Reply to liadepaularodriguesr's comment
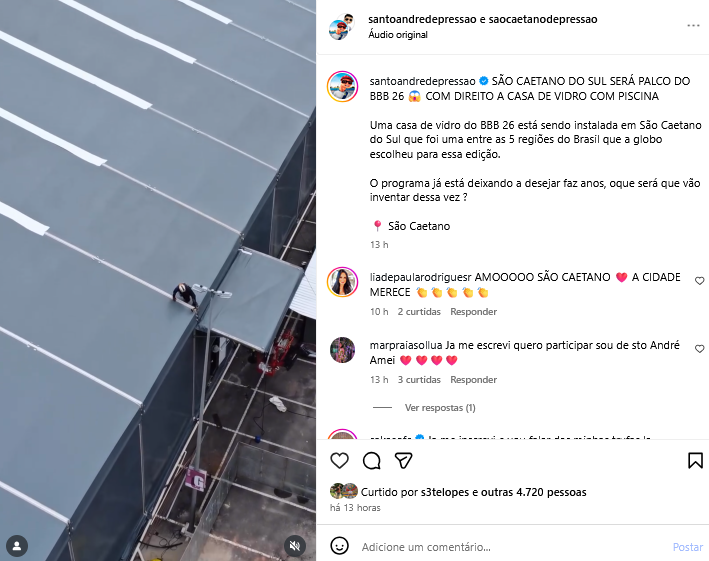This screenshot has height=561, width=709. point(473,312)
